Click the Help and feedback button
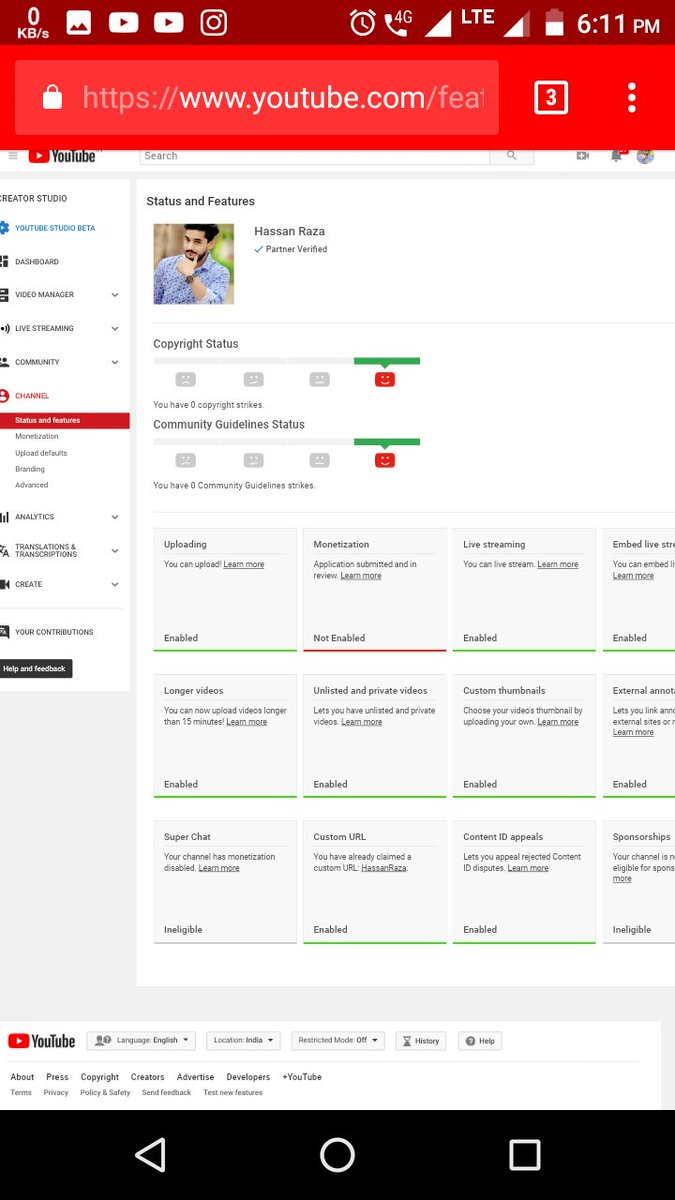The width and height of the screenshot is (675, 1200). pos(35,669)
